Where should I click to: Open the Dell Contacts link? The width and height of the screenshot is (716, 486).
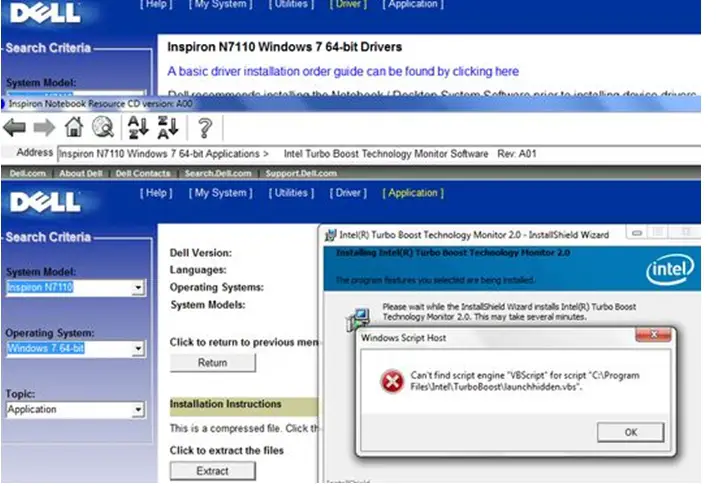143,174
